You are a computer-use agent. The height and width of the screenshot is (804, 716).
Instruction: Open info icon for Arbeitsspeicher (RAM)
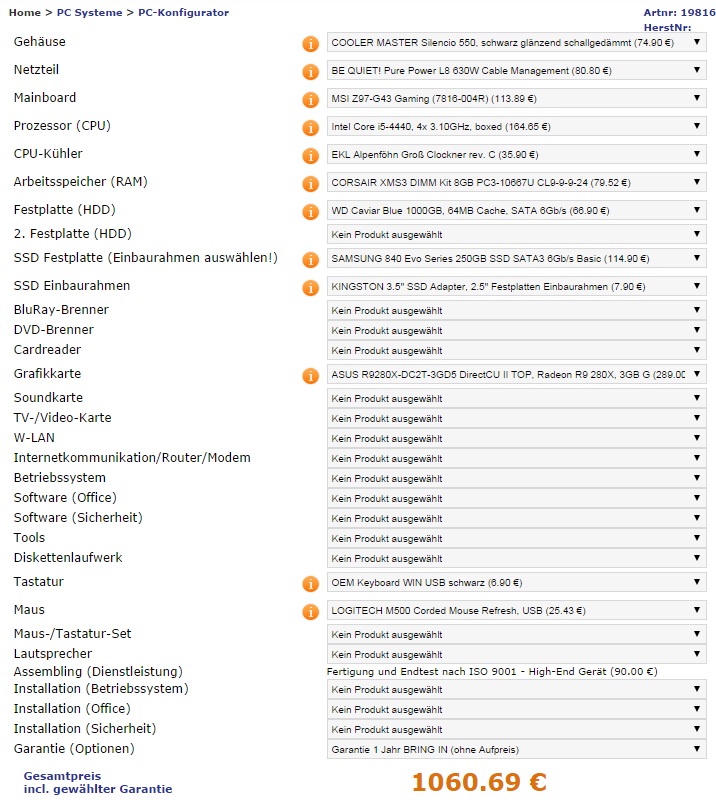(x=310, y=184)
